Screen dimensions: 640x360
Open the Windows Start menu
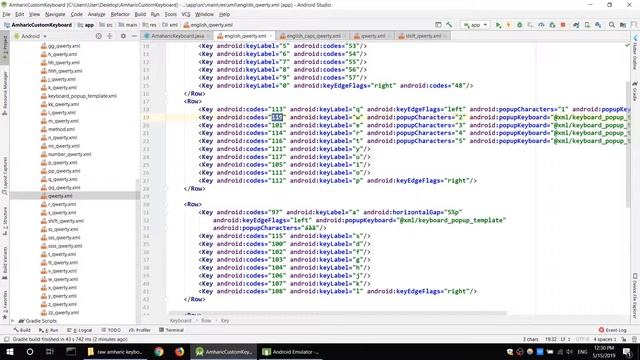pos(10,351)
